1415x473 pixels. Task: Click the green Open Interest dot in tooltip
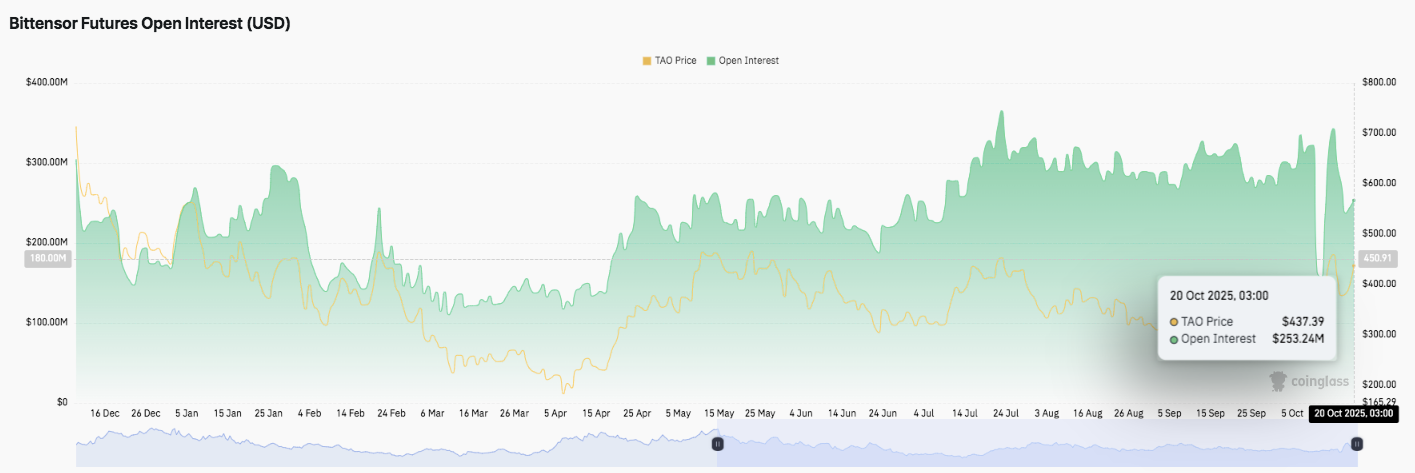click(x=1173, y=339)
